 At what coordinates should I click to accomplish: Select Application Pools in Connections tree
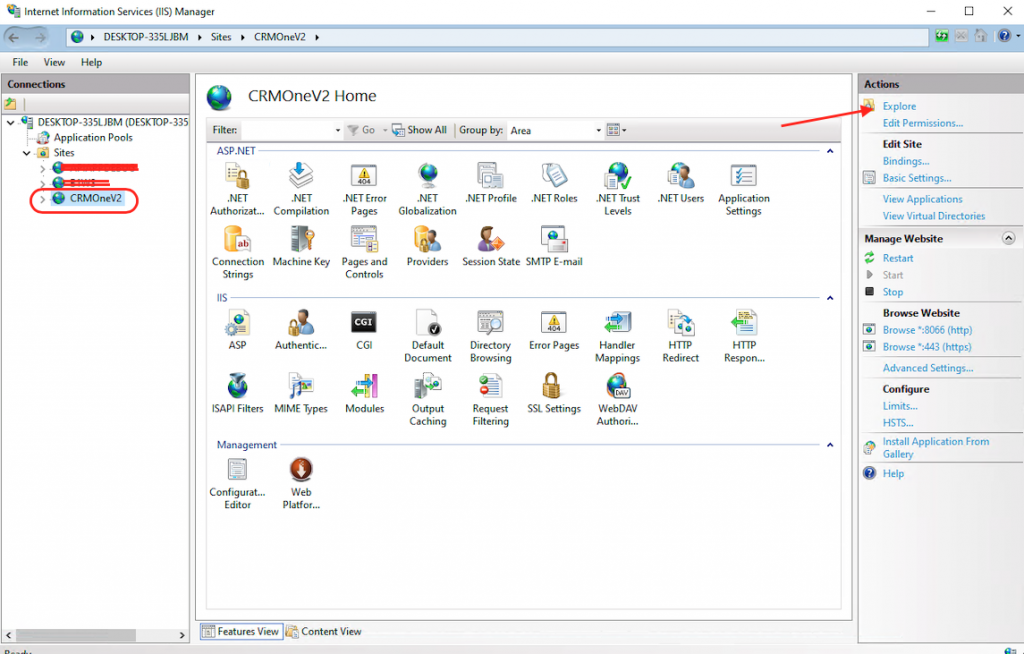(x=93, y=138)
